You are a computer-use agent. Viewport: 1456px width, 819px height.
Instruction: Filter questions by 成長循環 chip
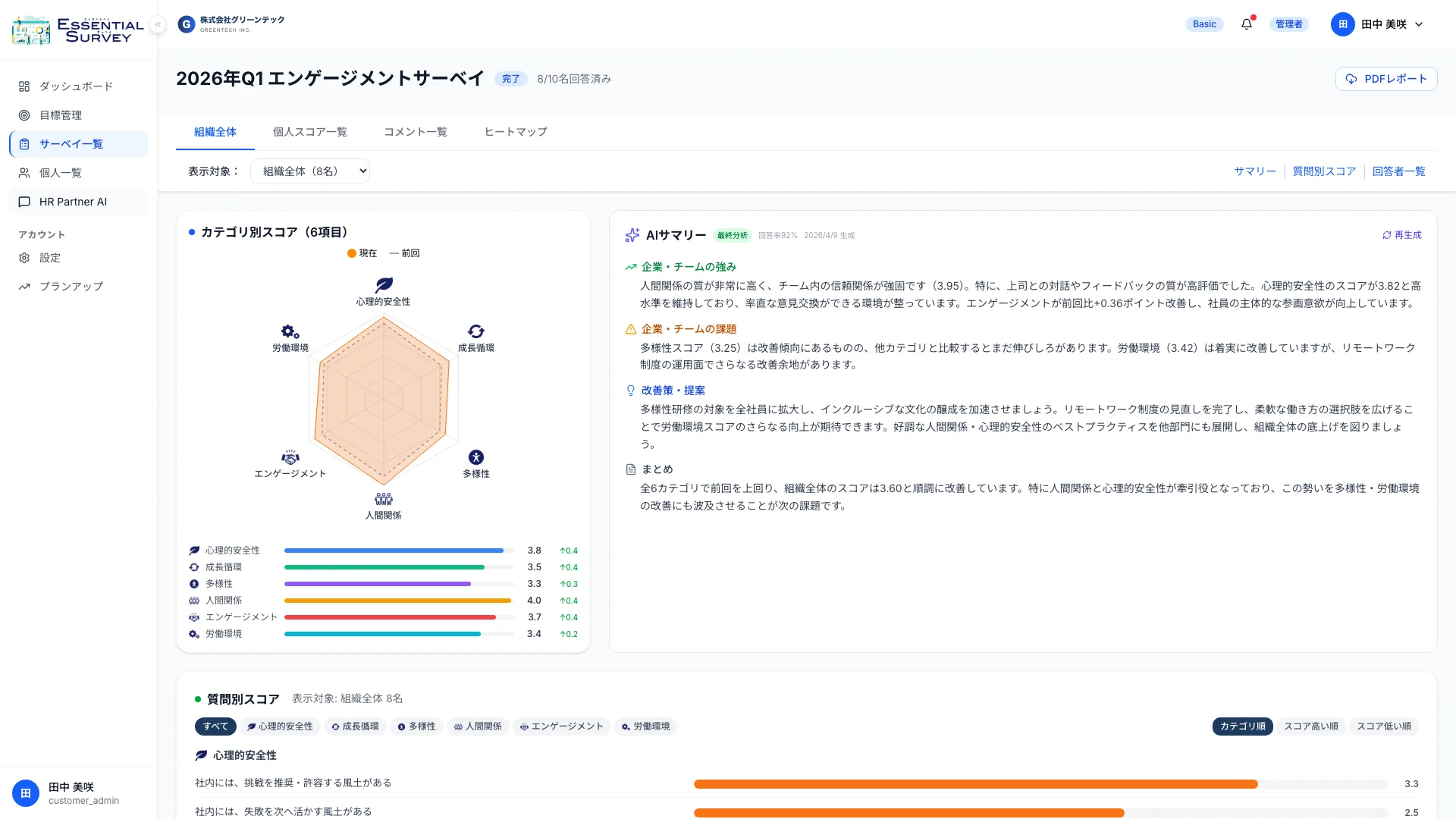pos(355,726)
